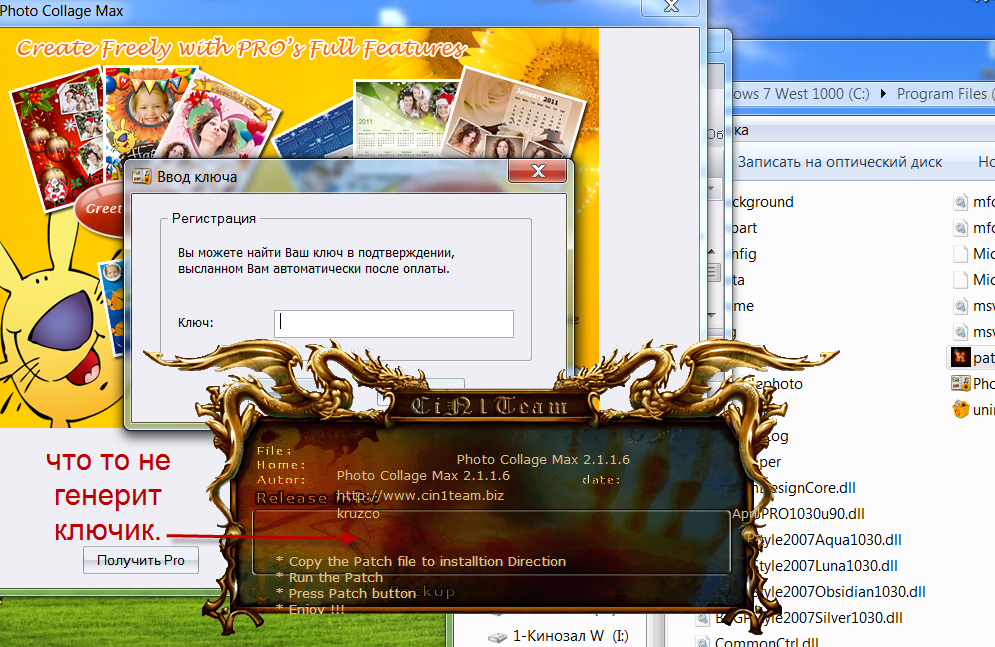Click the scroll-up arrow in Photo Collage Max panel
This screenshot has height=647, width=995.
[713, 252]
